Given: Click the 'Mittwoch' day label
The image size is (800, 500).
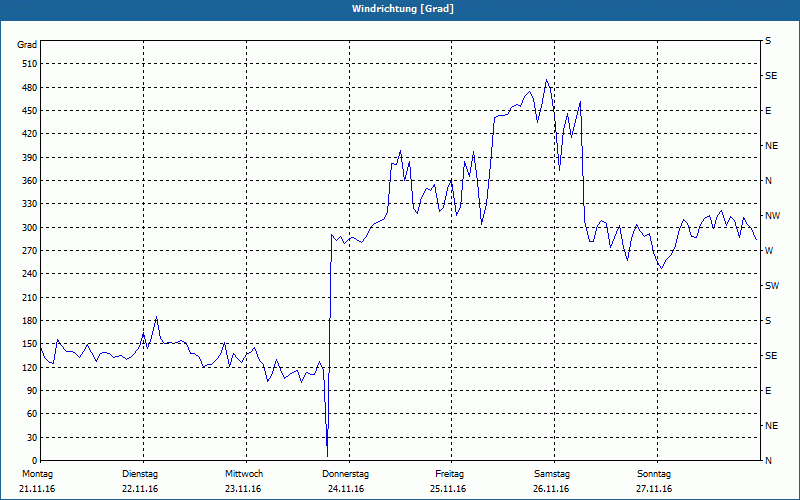Looking at the screenshot, I should click(244, 474).
